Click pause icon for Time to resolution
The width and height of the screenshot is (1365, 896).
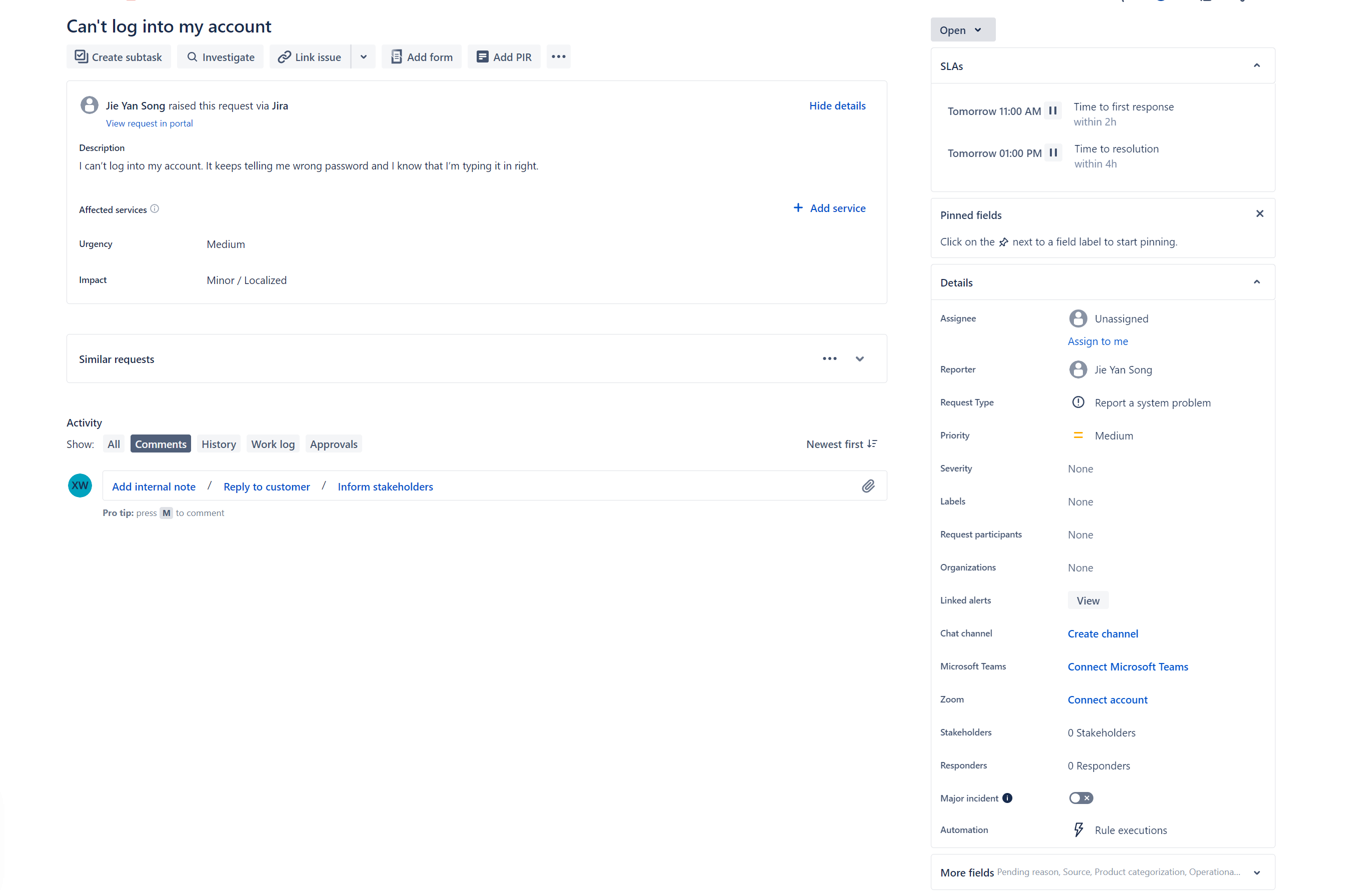pyautogui.click(x=1053, y=152)
